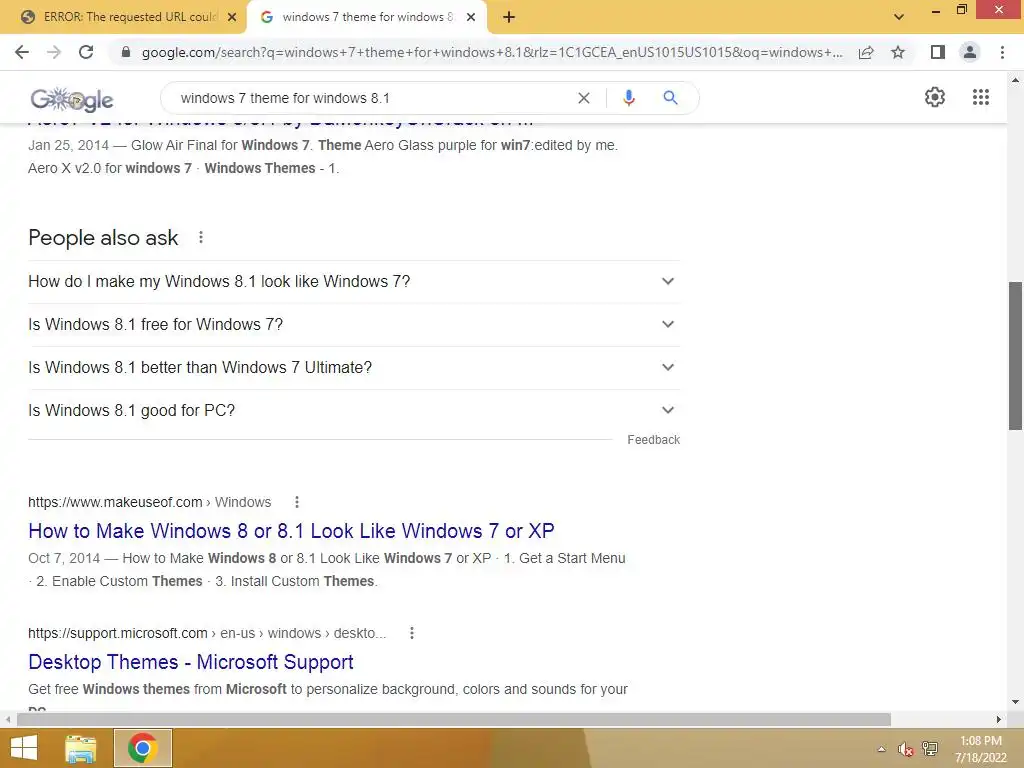The width and height of the screenshot is (1024, 768).
Task: Click the scroll up arrow
Action: click(1015, 80)
